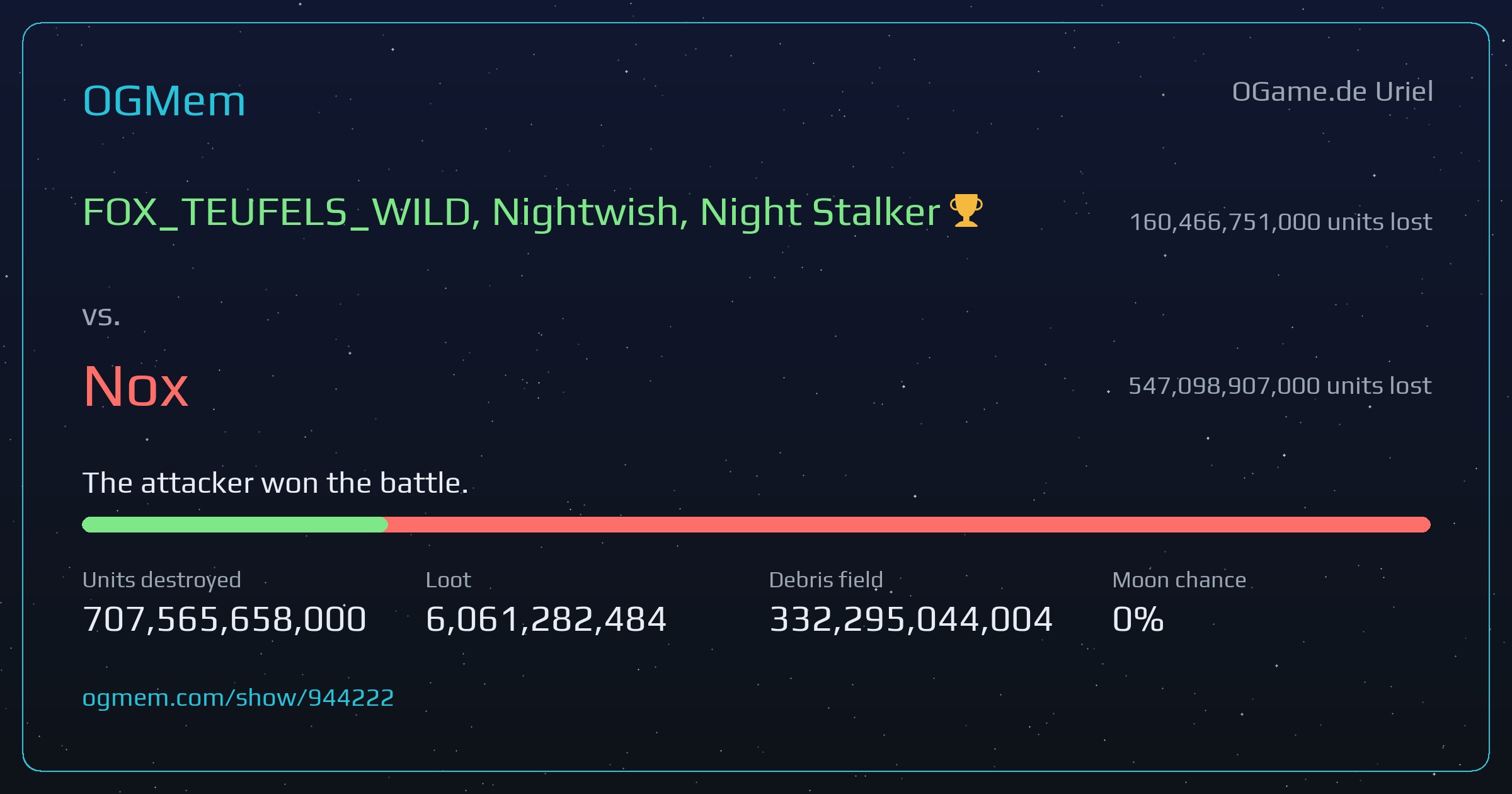Click the 707,565,658,000 units destroyed value
Screen dimensions: 1512x794
224,619
